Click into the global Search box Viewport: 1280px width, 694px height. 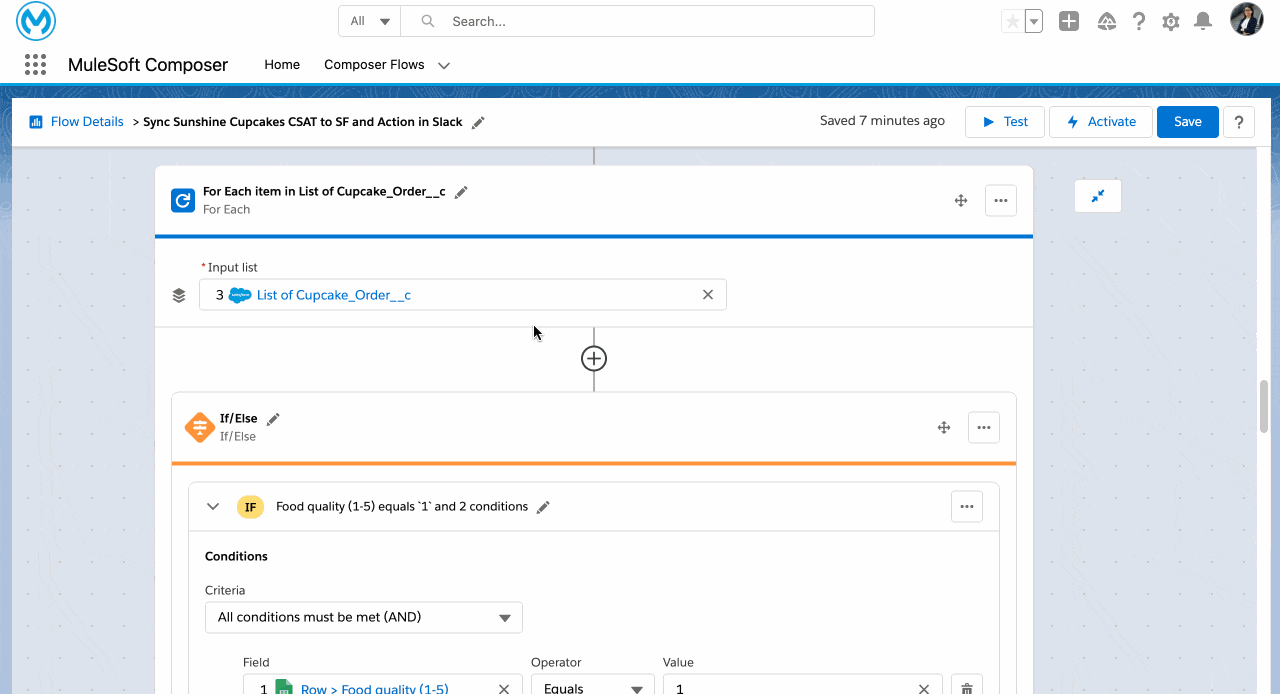pos(638,21)
